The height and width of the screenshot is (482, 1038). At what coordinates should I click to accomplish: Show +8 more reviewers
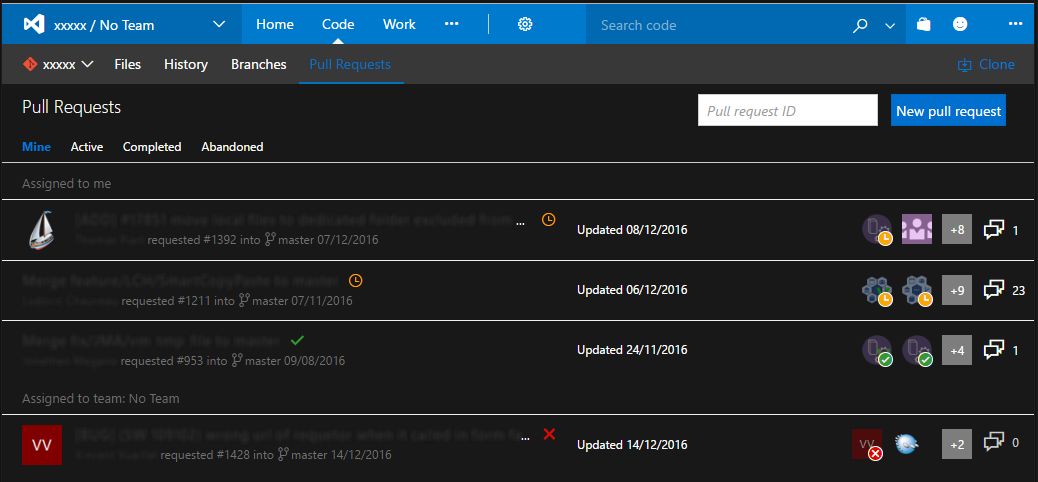tap(957, 230)
